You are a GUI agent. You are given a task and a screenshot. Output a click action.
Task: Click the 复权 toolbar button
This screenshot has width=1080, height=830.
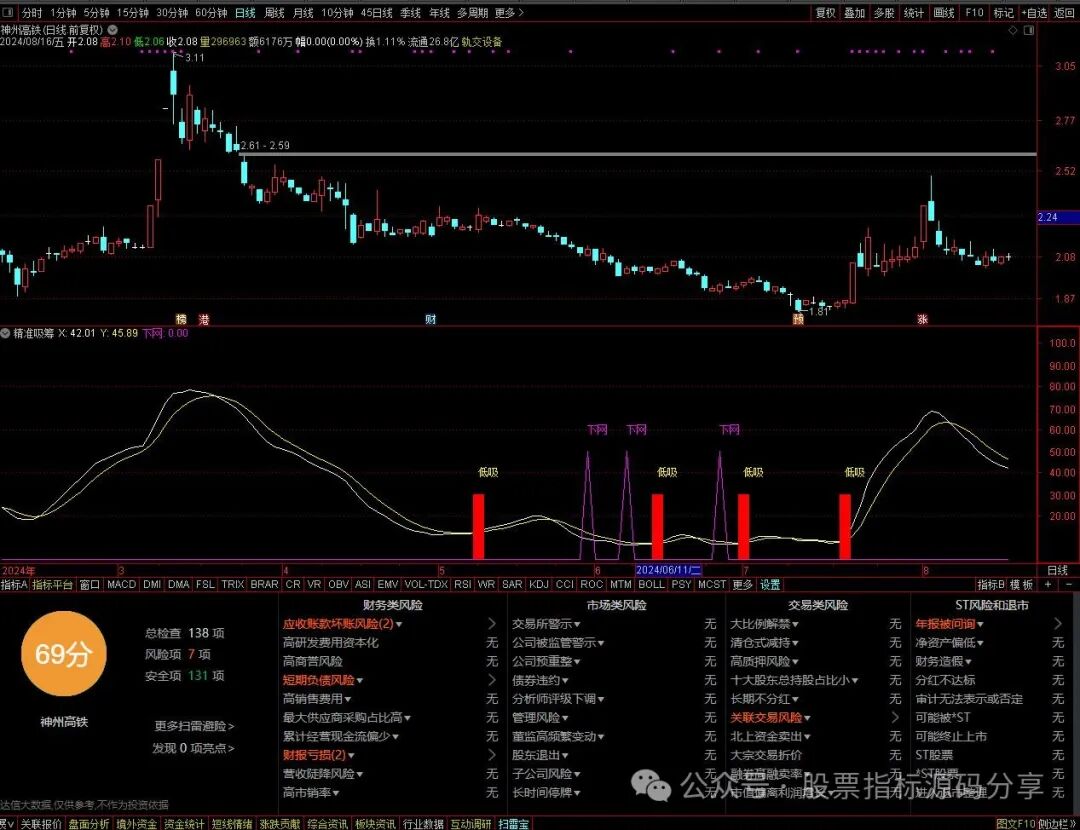(825, 12)
